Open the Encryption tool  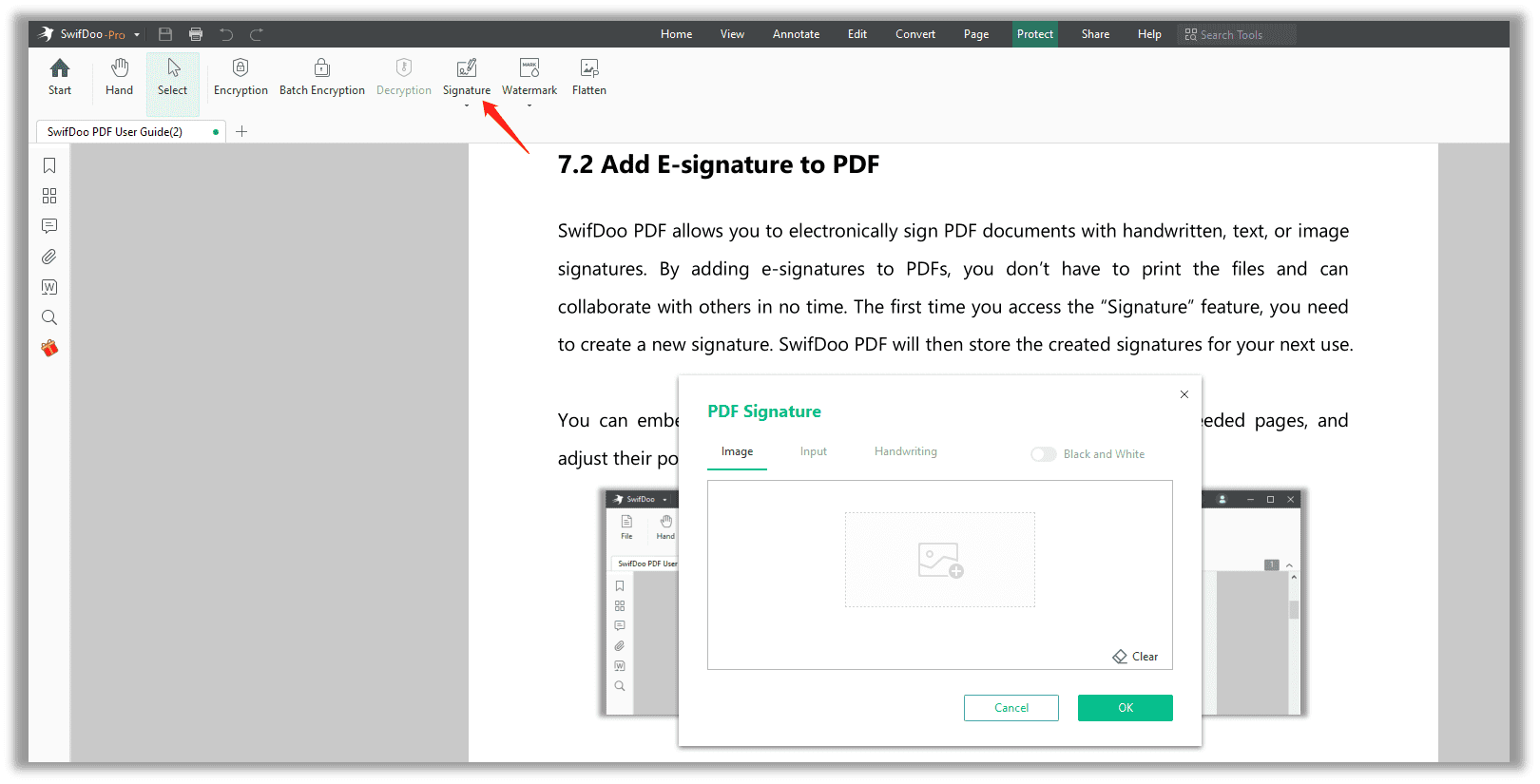[x=241, y=77]
